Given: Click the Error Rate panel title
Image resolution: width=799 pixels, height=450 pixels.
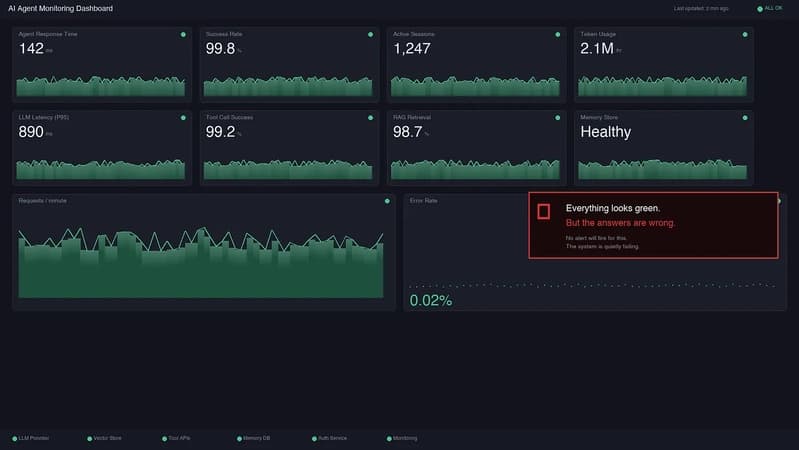Looking at the screenshot, I should click(x=423, y=201).
